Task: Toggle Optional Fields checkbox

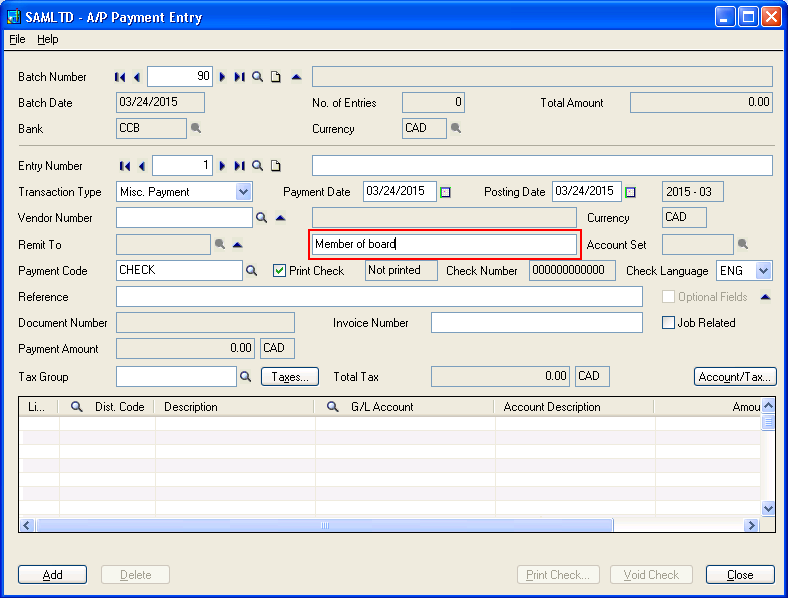Action: (668, 297)
